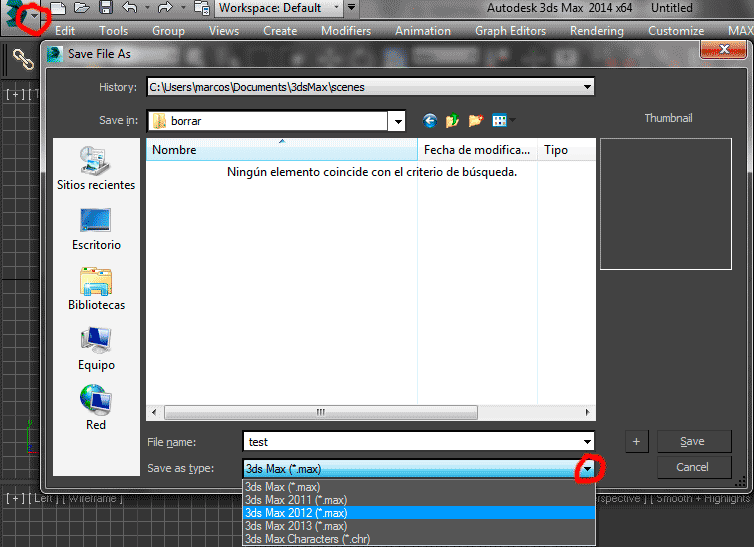The image size is (754, 547).
Task: Open the Edit menu
Action: pyautogui.click(x=65, y=31)
